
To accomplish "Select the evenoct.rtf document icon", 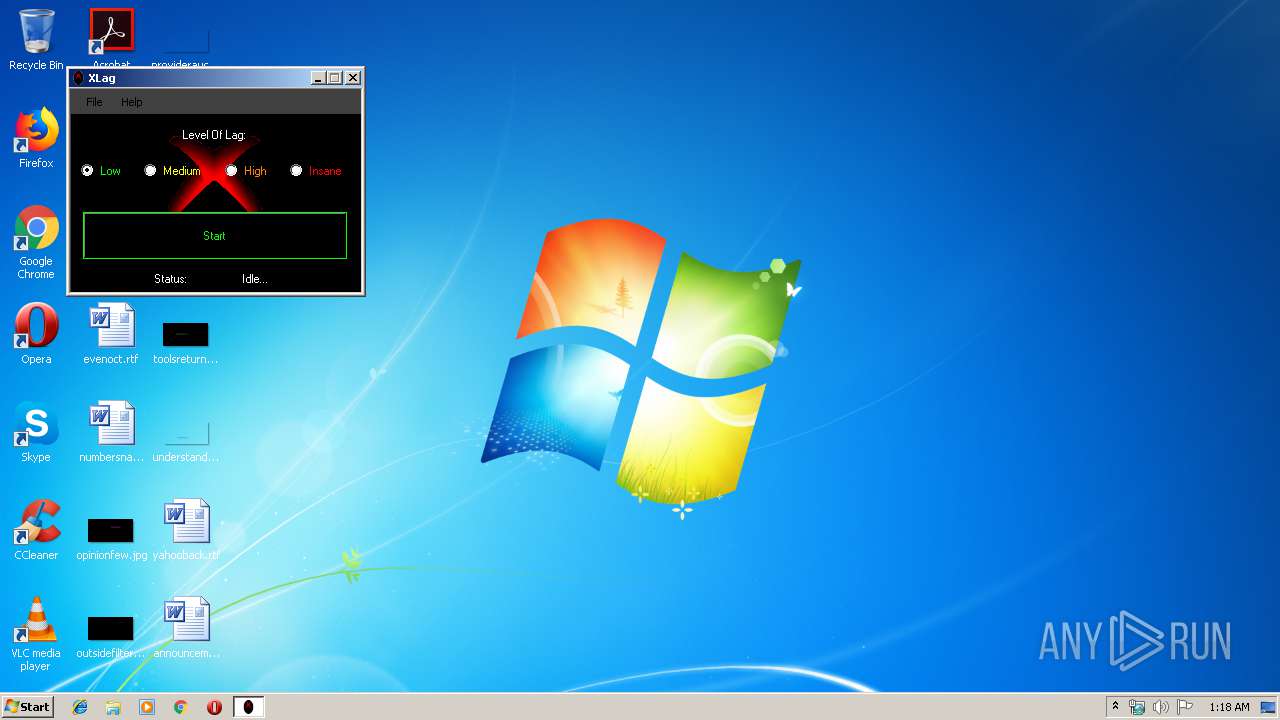I will (x=111, y=334).
